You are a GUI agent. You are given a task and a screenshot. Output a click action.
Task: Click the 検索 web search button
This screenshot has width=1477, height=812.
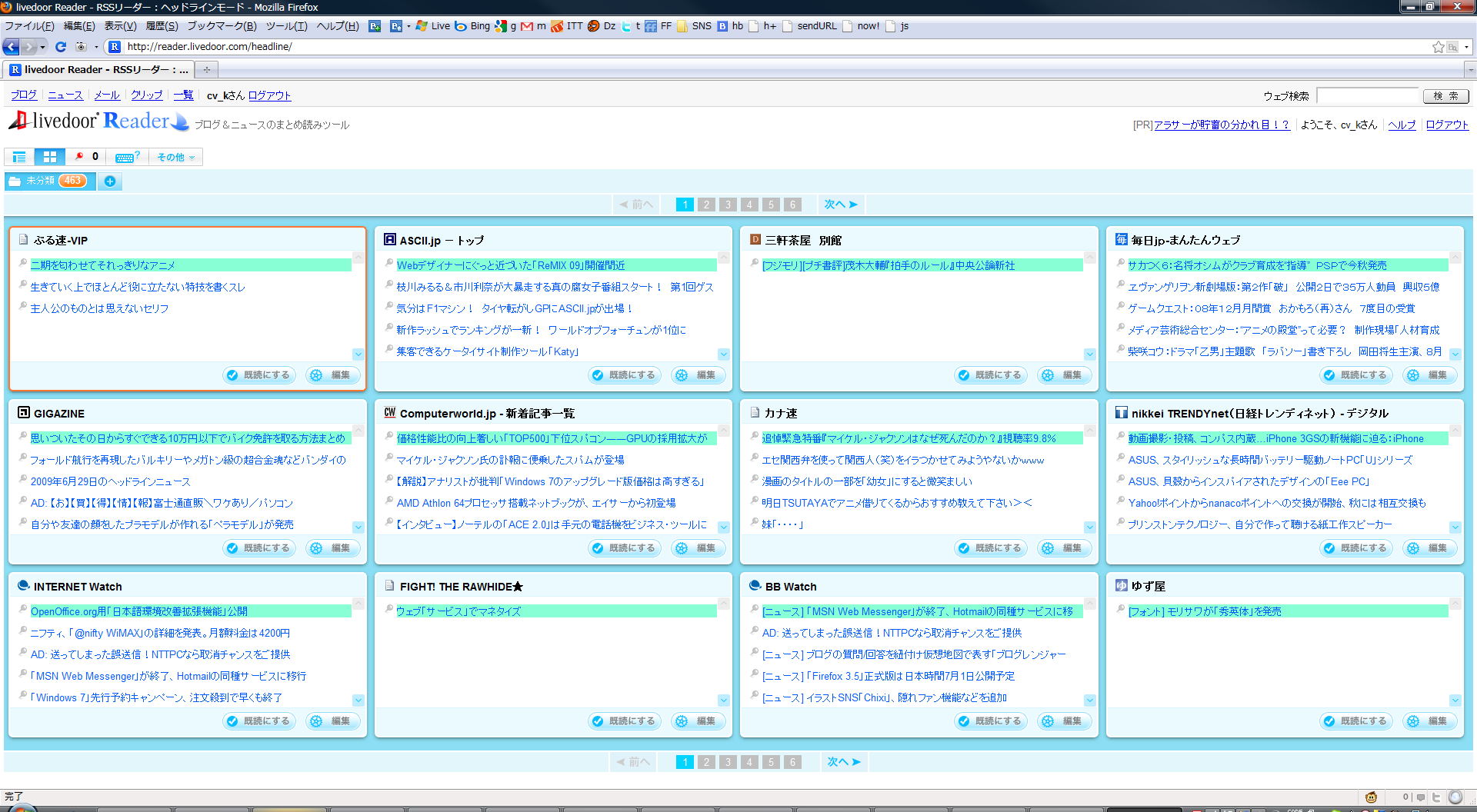(x=1445, y=96)
